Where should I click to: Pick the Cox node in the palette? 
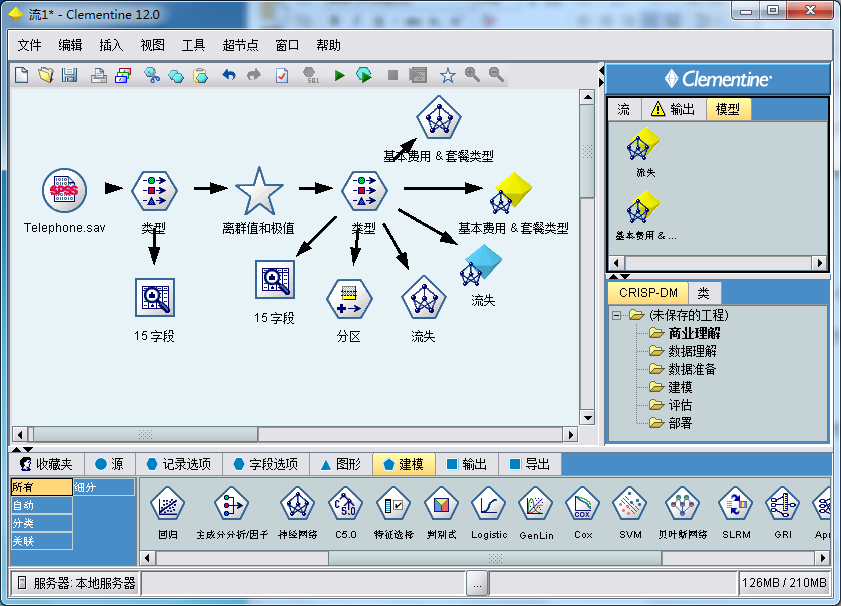582,505
